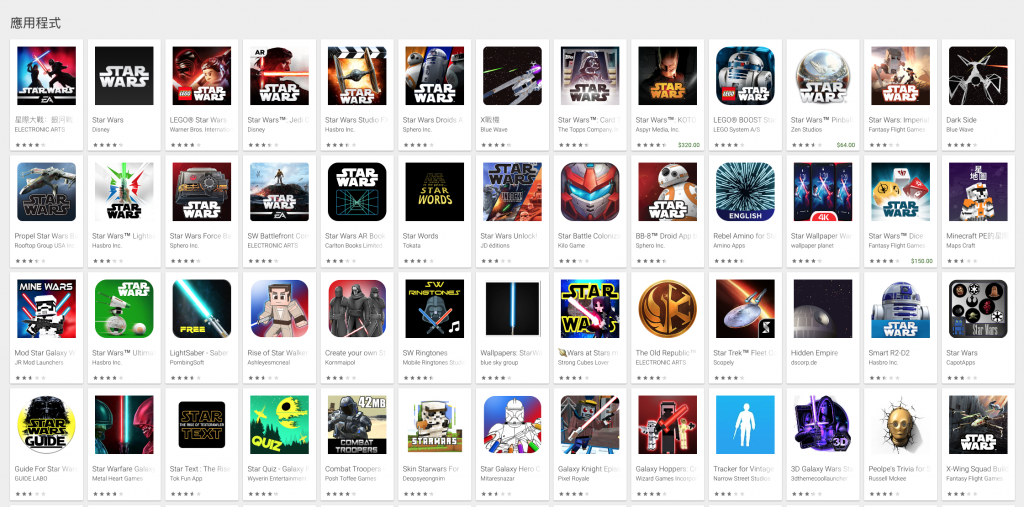Open the Dark Side app thumbnail
Viewport: 1024px width, 507px height.
coord(978,76)
